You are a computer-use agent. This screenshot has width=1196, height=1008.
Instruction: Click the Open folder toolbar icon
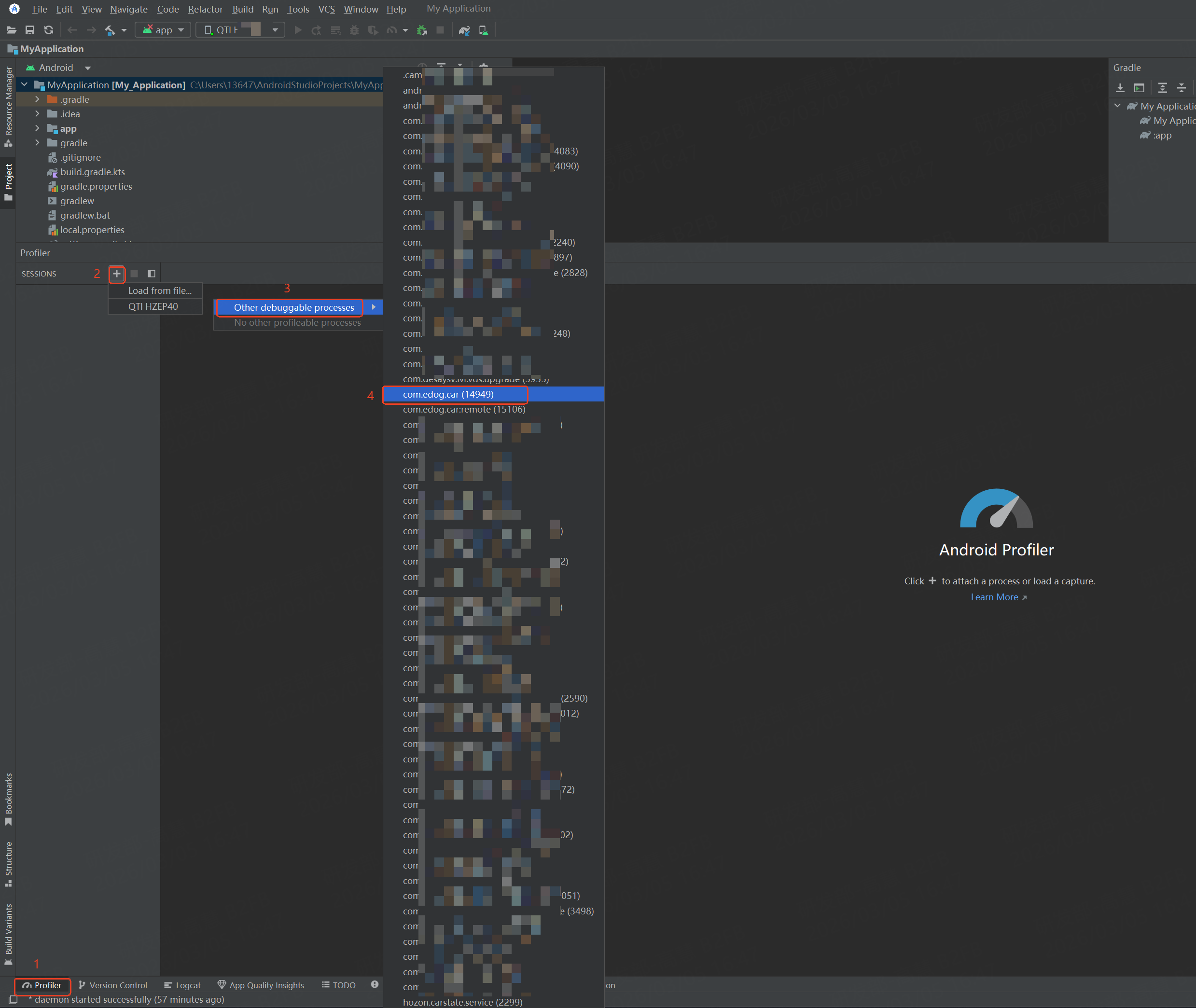click(12, 30)
